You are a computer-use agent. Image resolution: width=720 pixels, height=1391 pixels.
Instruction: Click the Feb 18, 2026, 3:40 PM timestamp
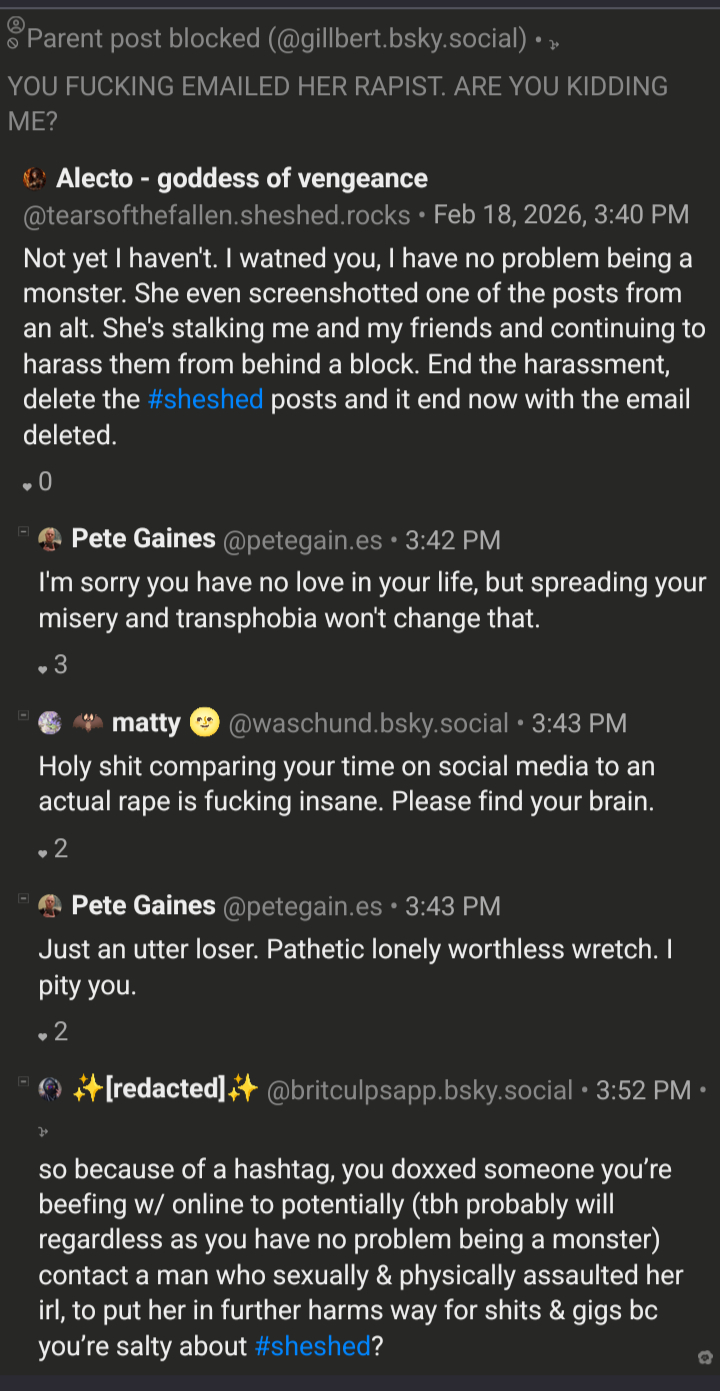(561, 215)
